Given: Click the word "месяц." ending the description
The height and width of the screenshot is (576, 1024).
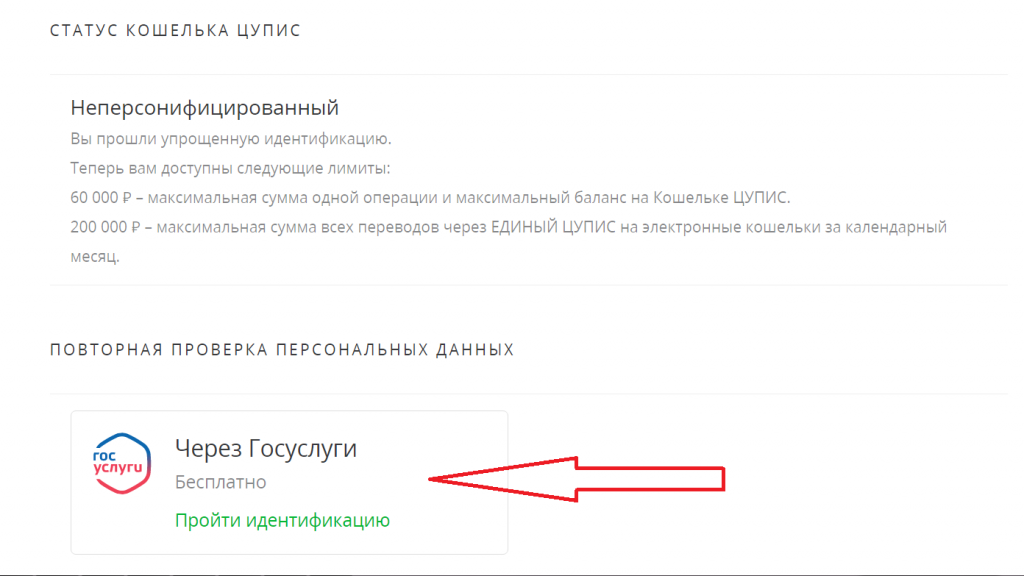Looking at the screenshot, I should click(x=95, y=256).
